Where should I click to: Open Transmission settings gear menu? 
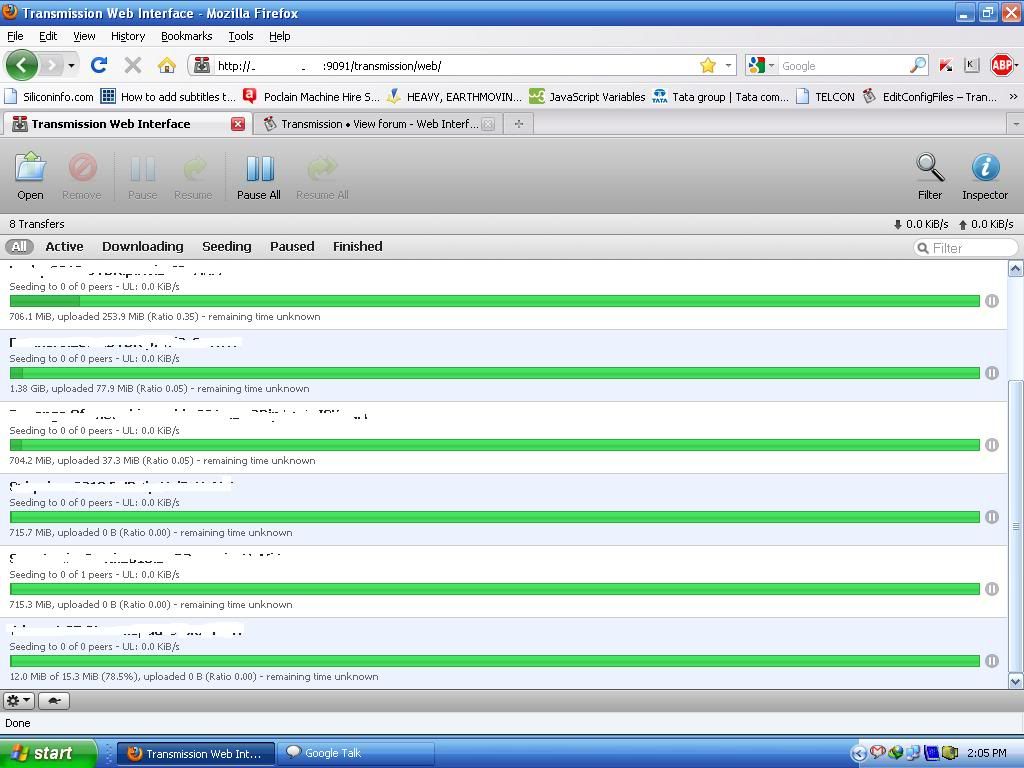pos(18,701)
